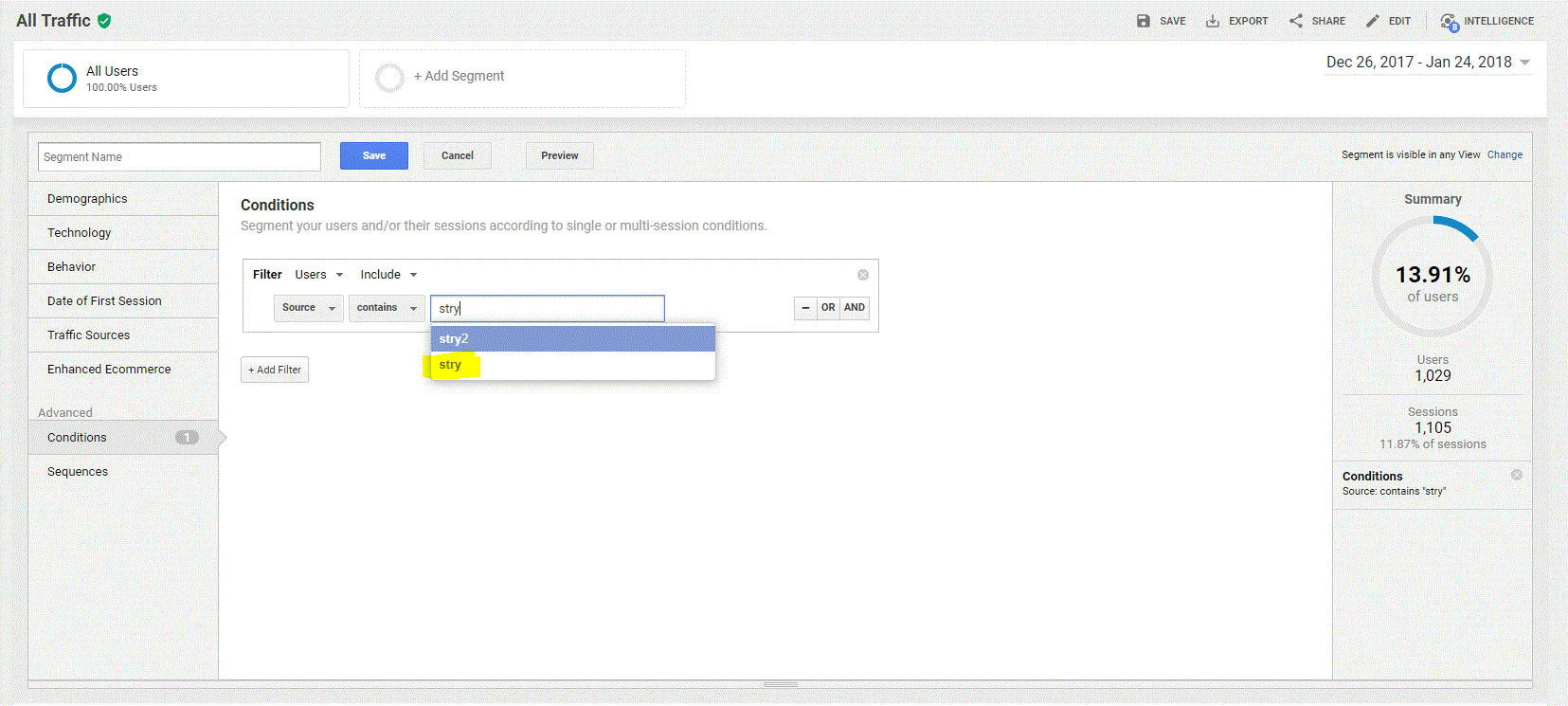
Task: Click the blue Save segment button
Action: pyautogui.click(x=373, y=156)
